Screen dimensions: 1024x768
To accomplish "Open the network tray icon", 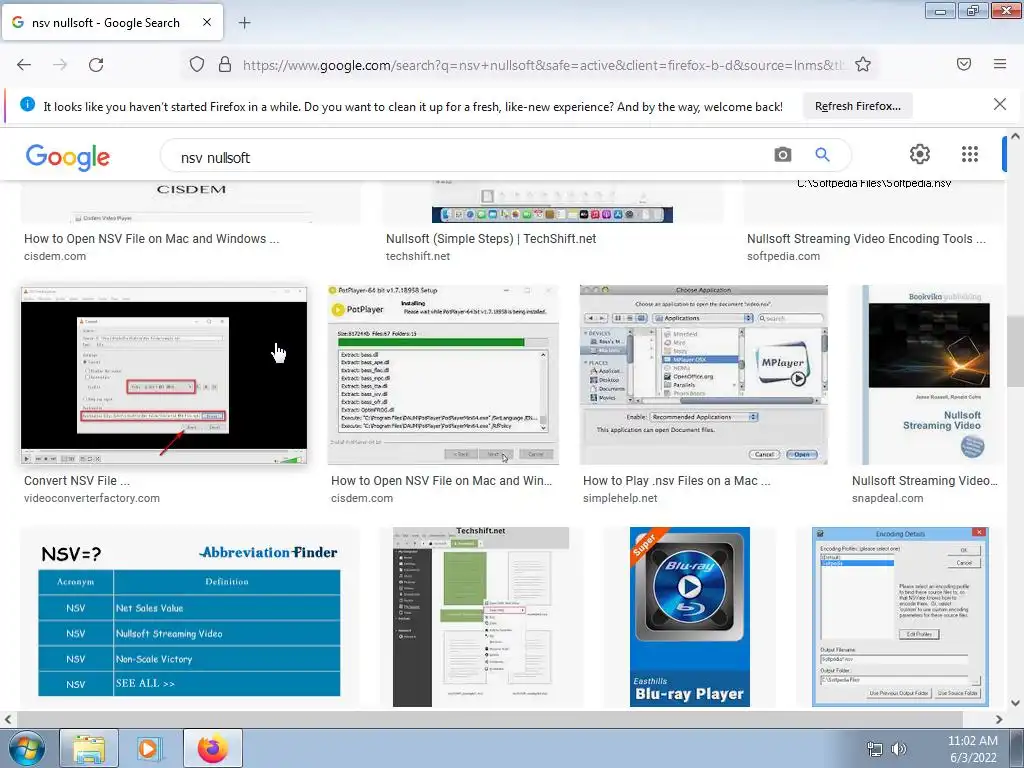I will click(874, 749).
